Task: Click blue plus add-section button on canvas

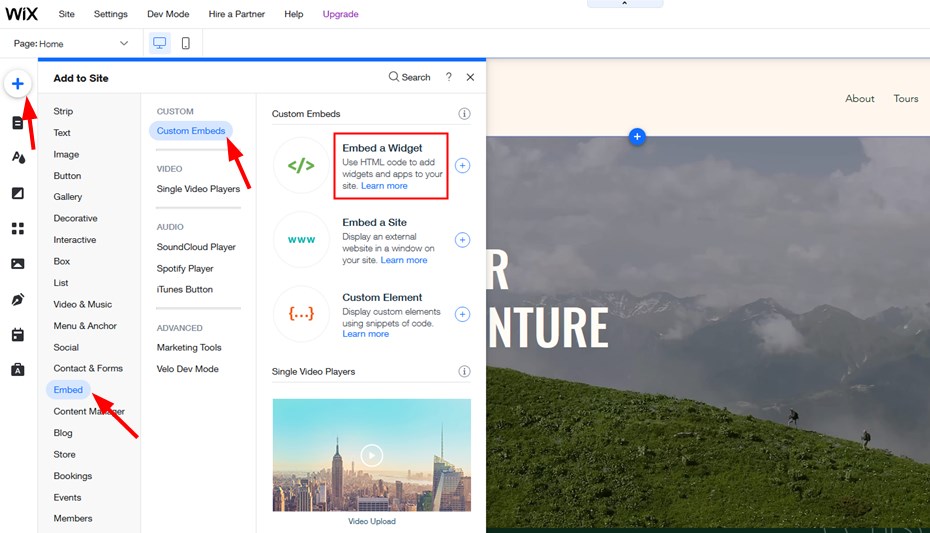Action: (x=637, y=136)
